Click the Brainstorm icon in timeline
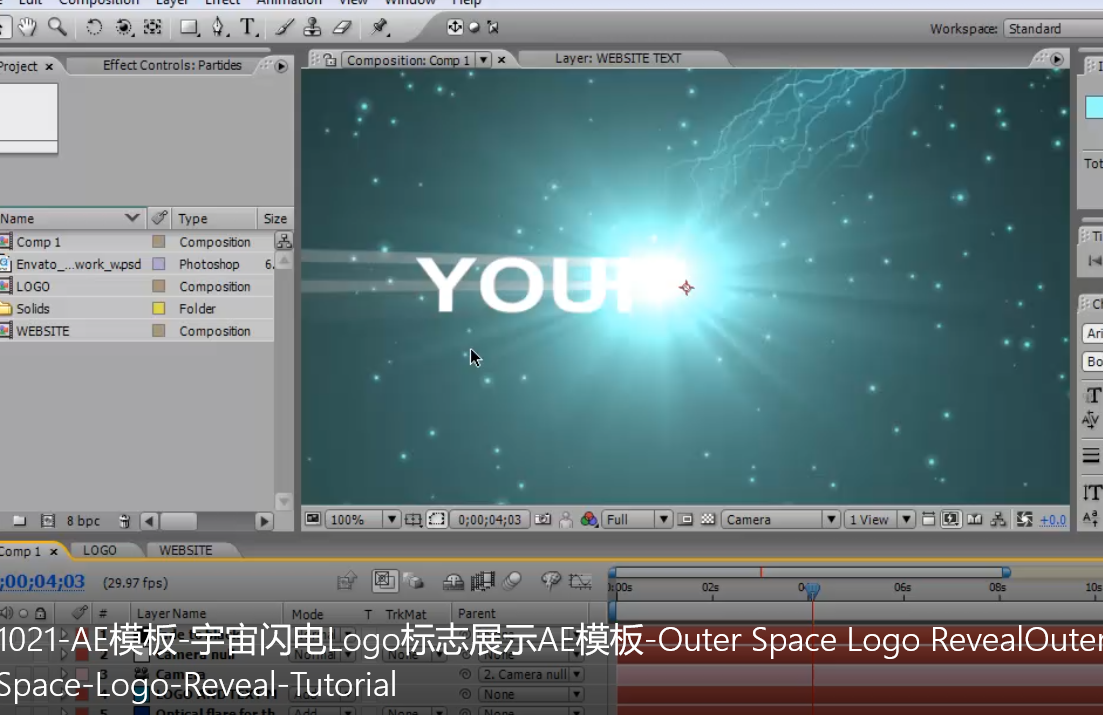The height and width of the screenshot is (715, 1103). click(550, 581)
